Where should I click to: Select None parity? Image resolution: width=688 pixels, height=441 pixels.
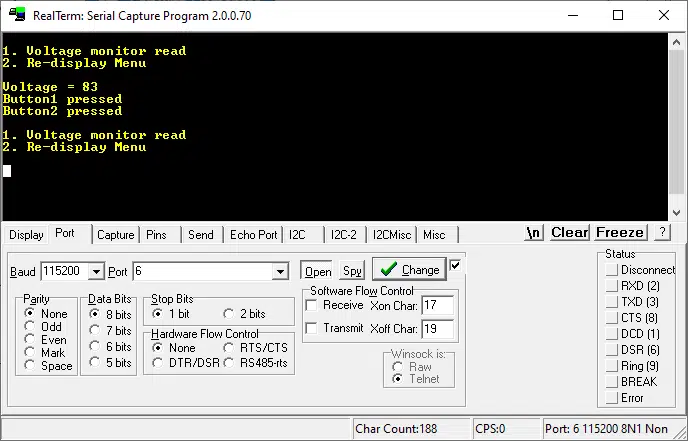click(47, 314)
